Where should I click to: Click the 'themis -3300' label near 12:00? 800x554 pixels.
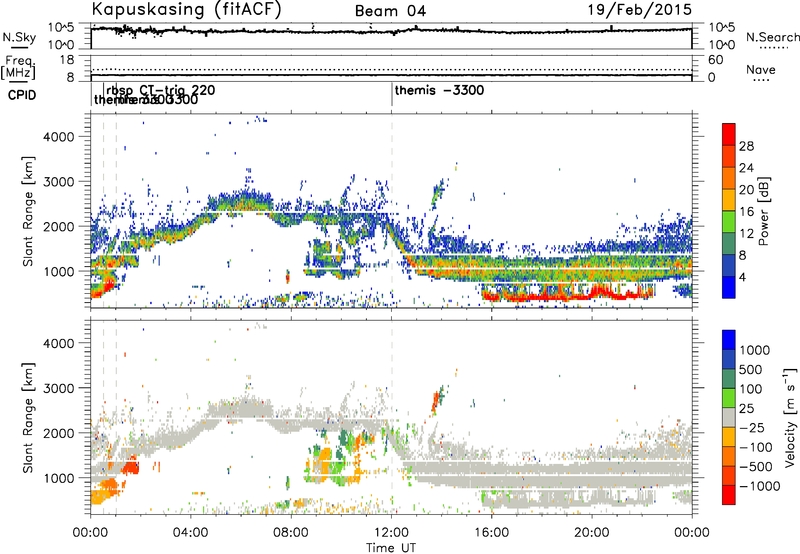[439, 90]
